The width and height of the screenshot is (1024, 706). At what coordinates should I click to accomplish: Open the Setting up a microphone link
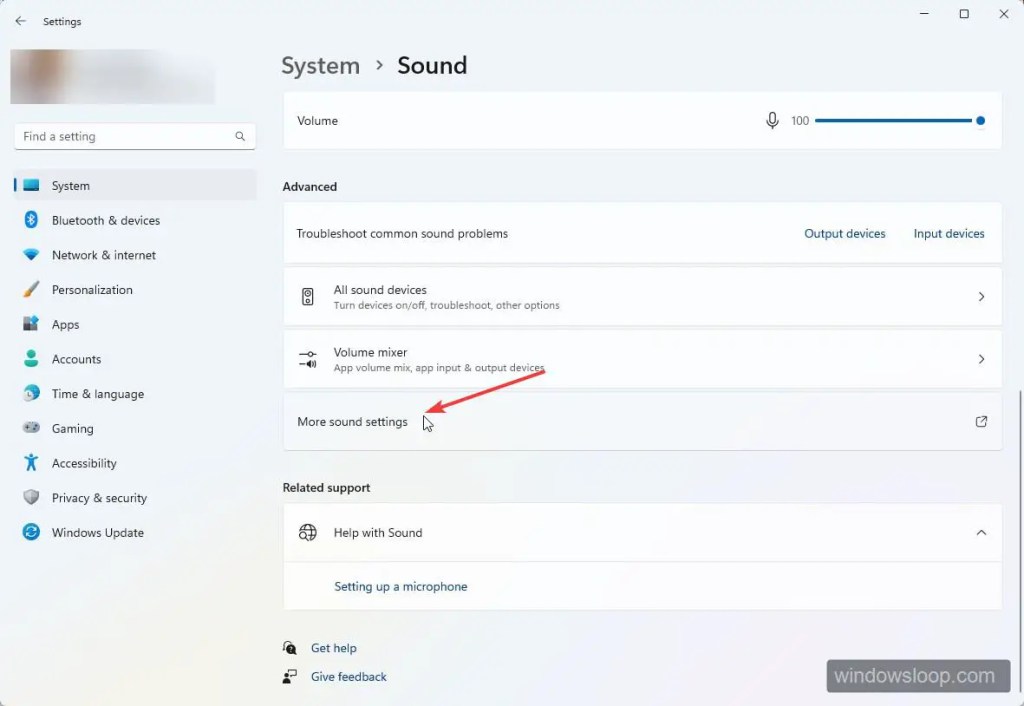[400, 587]
